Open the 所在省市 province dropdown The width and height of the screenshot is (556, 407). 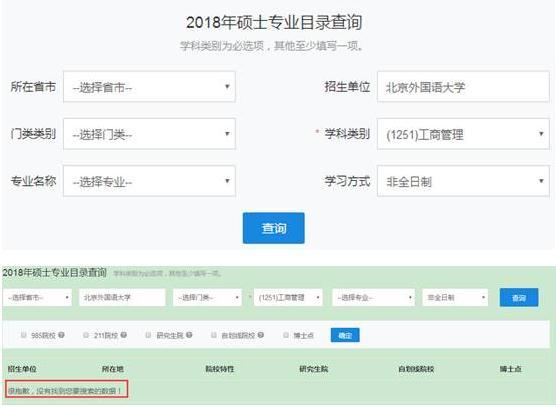pos(149,87)
